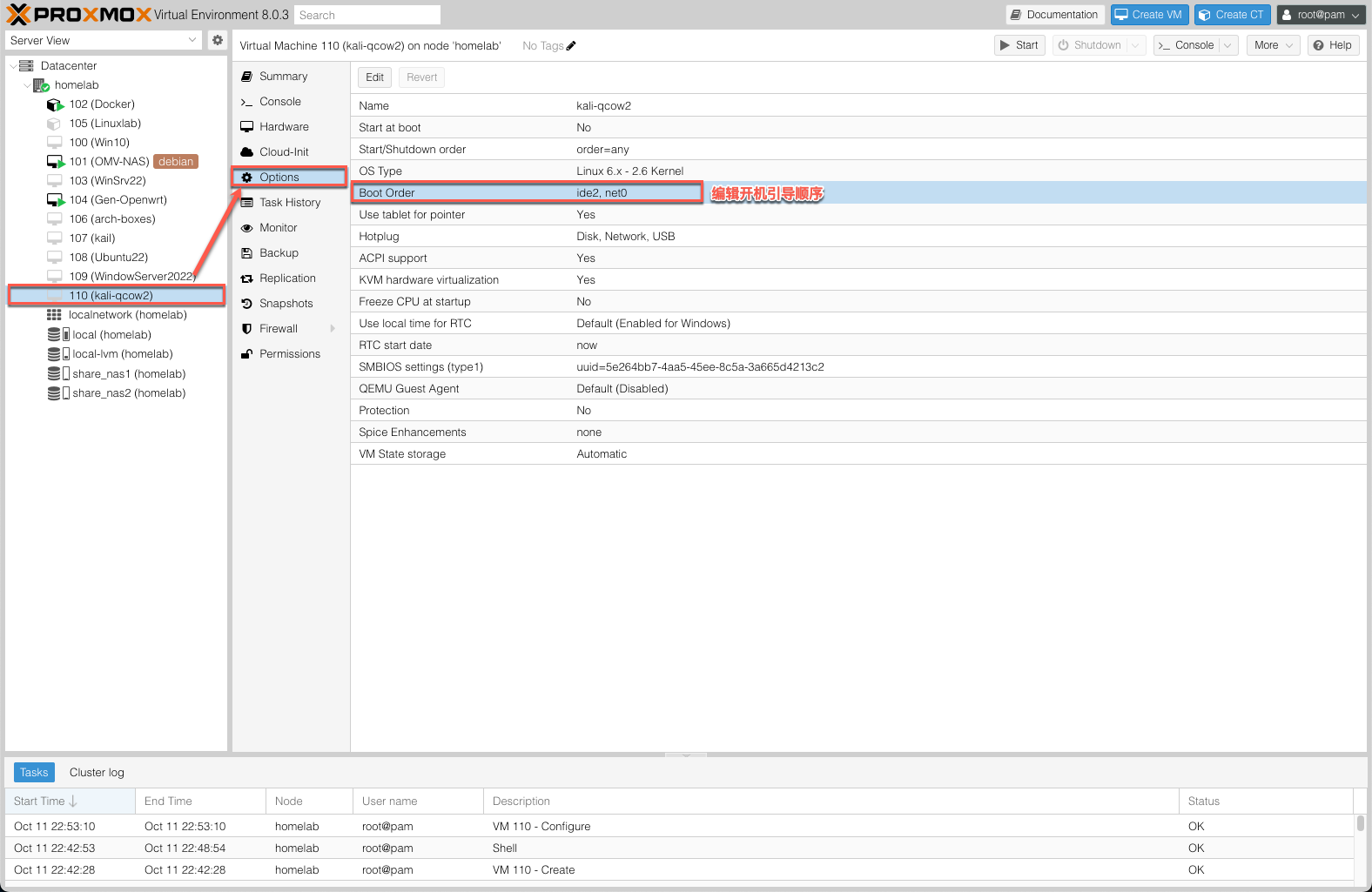This screenshot has width=1372, height=892.
Task: Click the Status column header
Action: [x=1266, y=801]
